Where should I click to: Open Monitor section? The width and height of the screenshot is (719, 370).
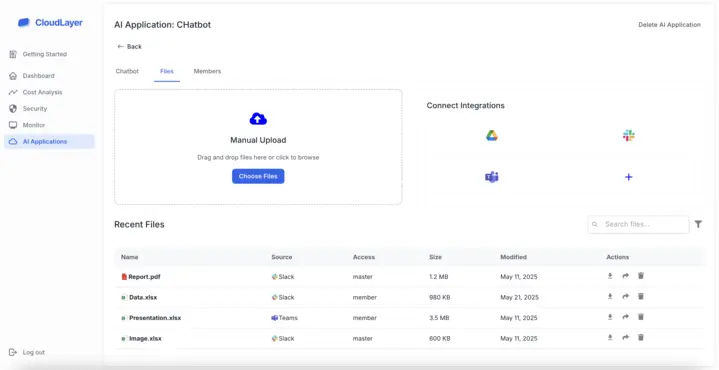coord(27,125)
